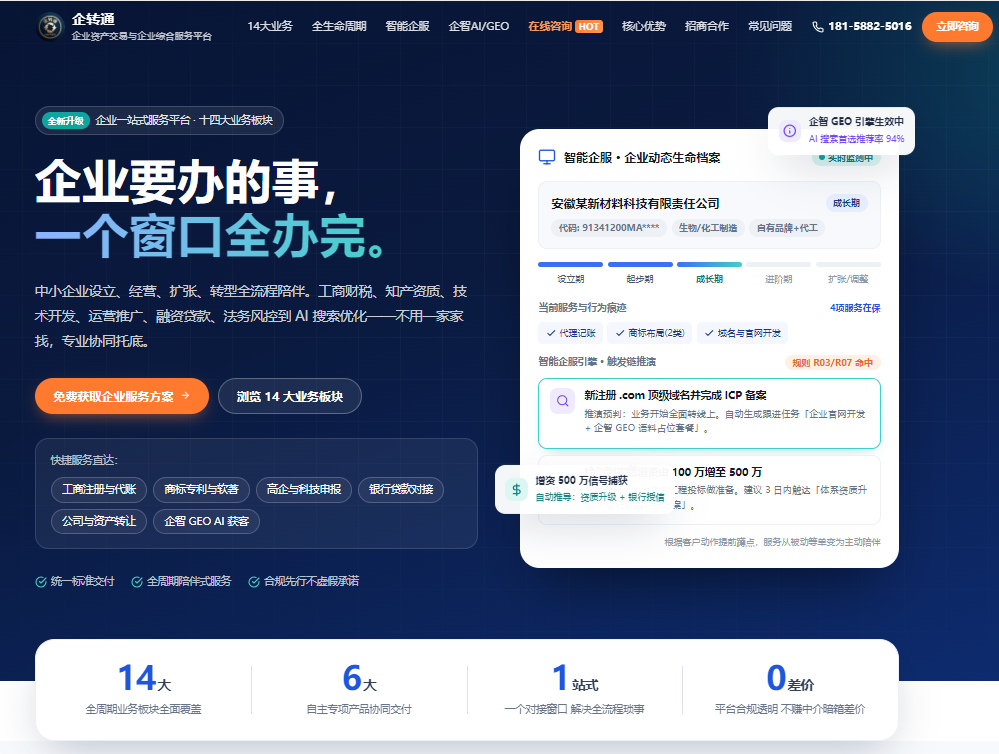This screenshot has height=754, width=999.
Task: Click the search icon in ICP 备案 card
Action: [x=563, y=401]
